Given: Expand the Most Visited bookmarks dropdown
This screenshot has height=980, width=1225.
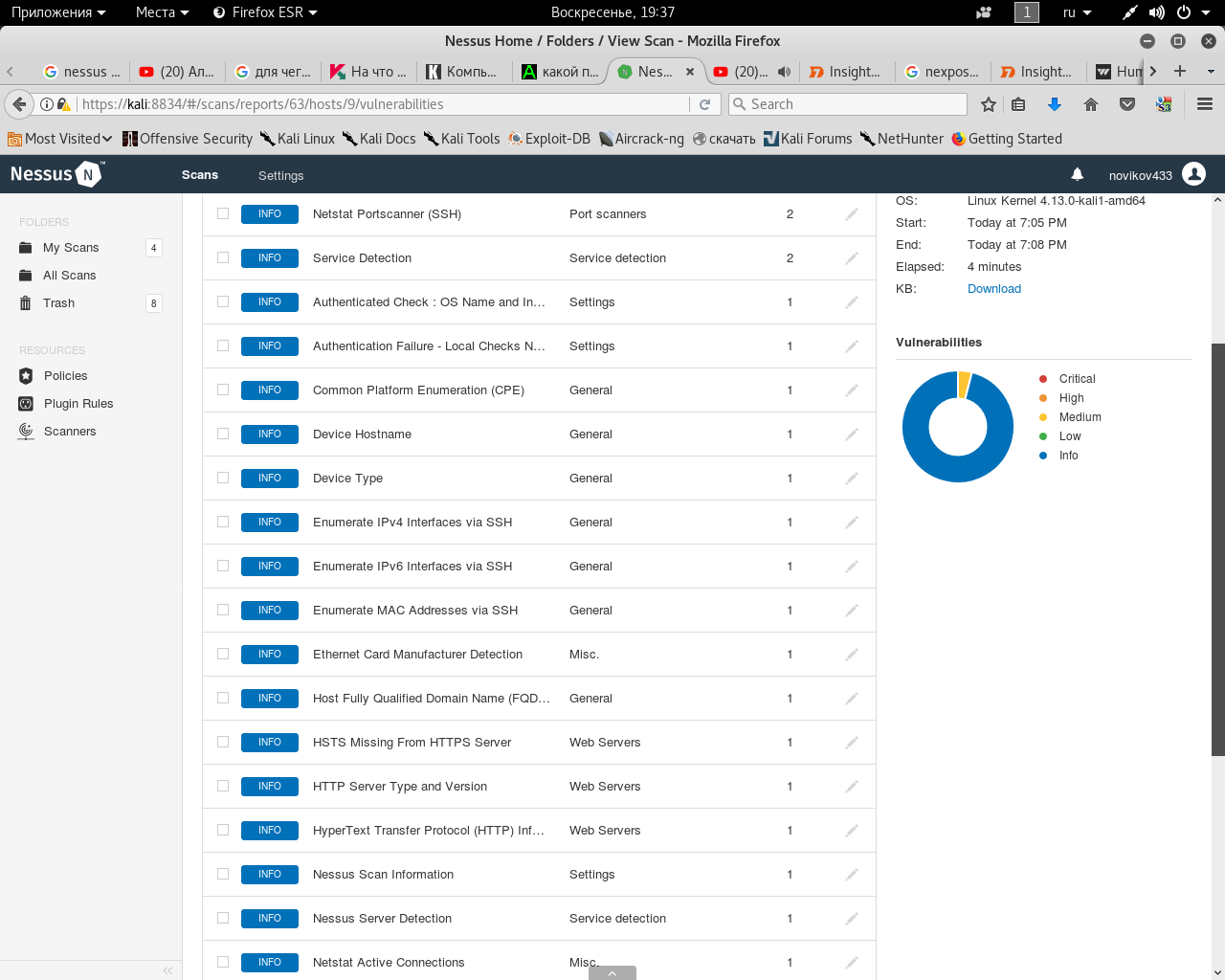Looking at the screenshot, I should [61, 139].
